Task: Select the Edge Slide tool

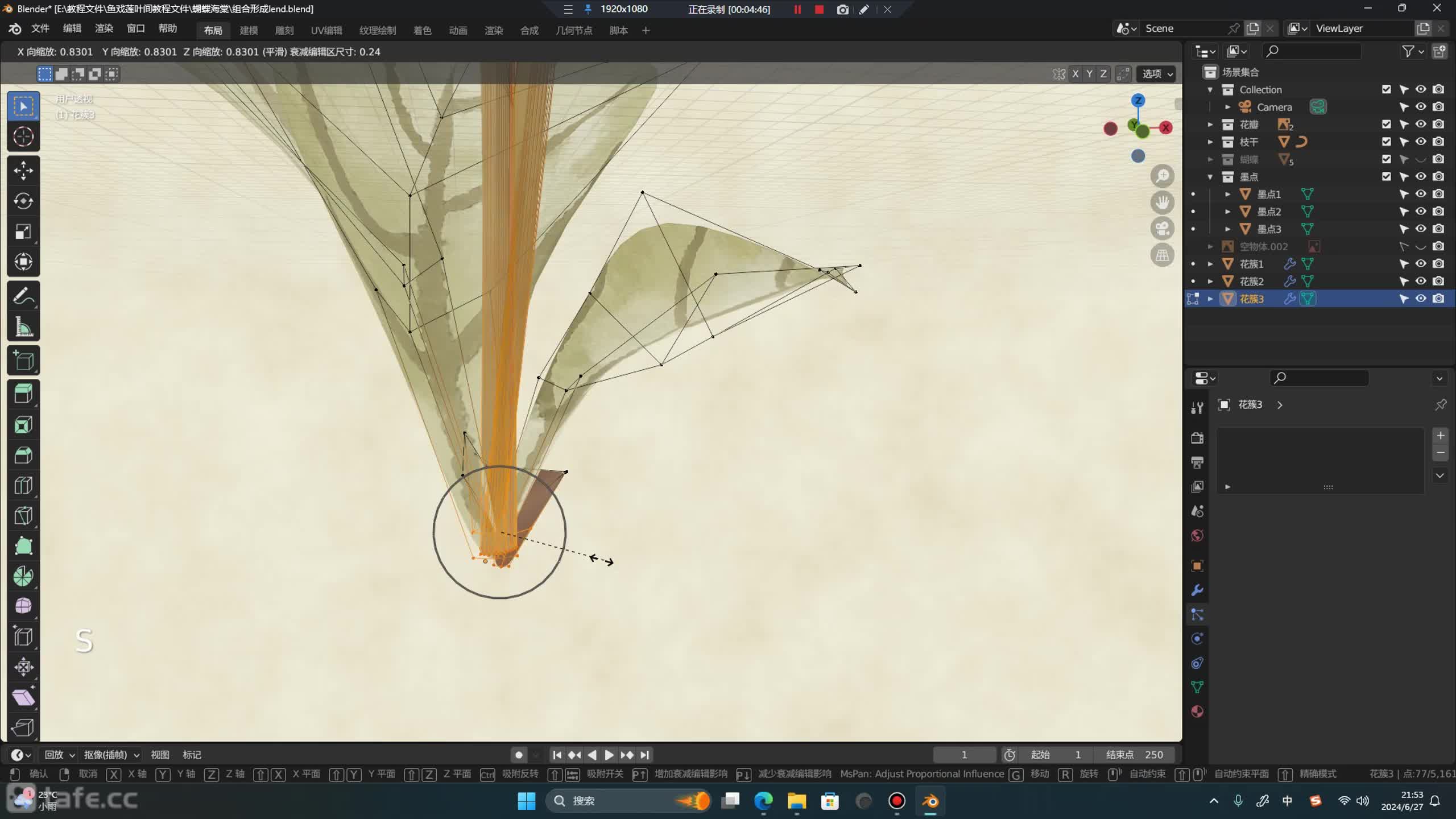Action: (23, 637)
